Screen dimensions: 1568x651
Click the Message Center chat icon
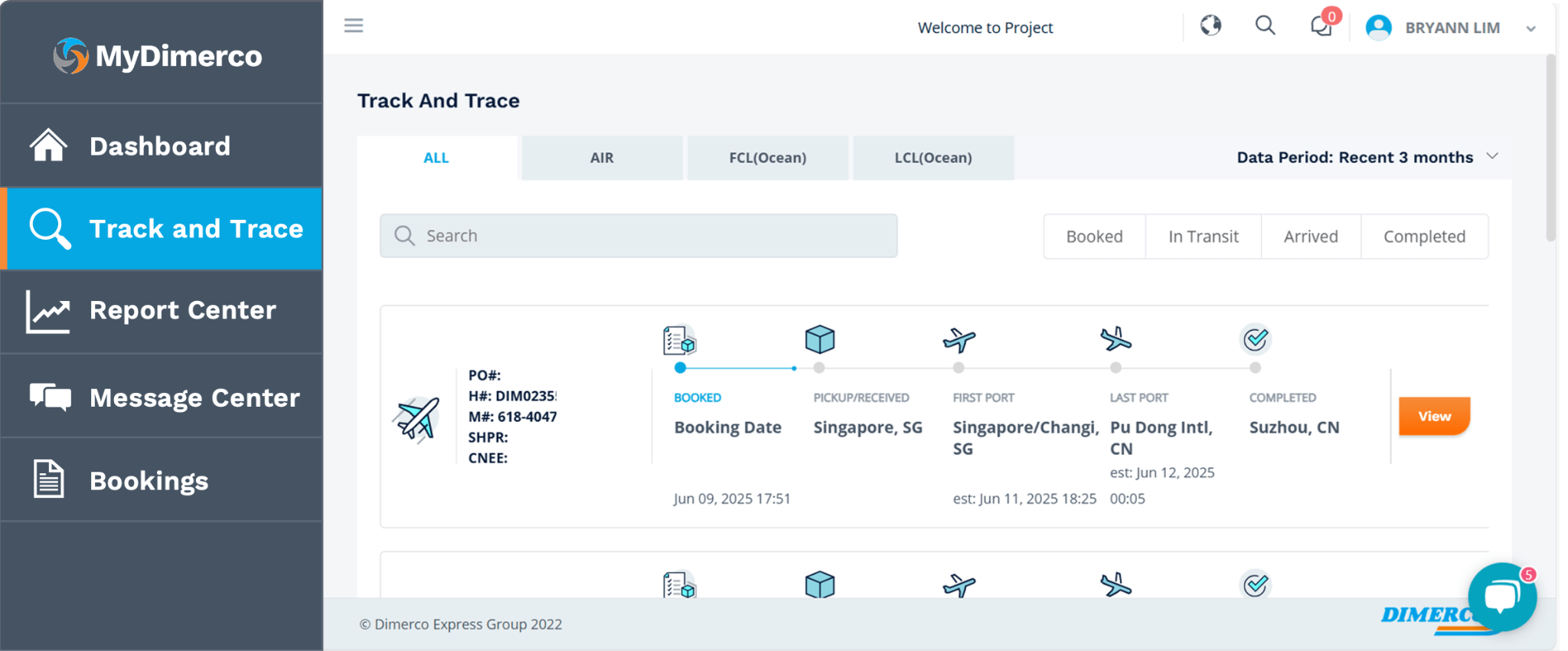click(51, 397)
